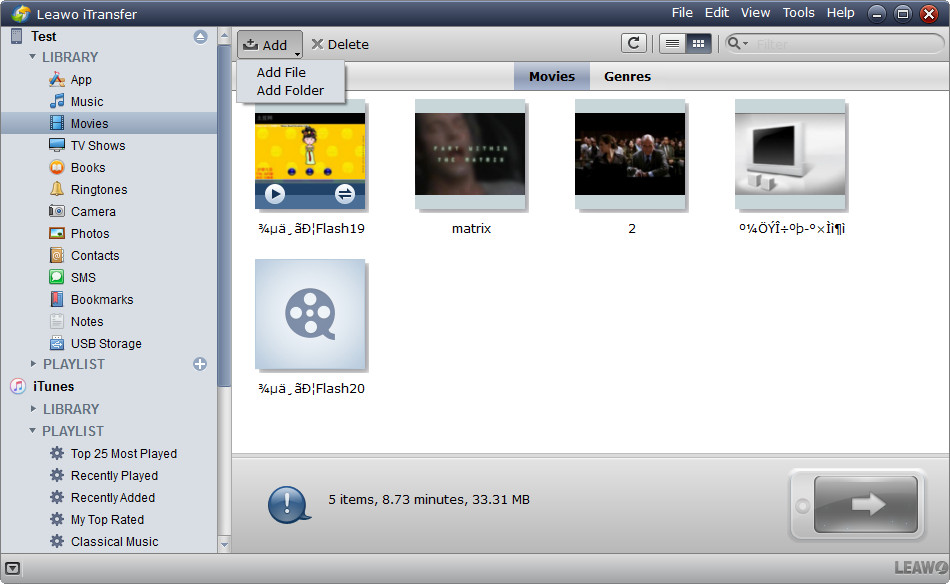The image size is (950, 584).
Task: Select the Music note icon
Action: tap(57, 101)
